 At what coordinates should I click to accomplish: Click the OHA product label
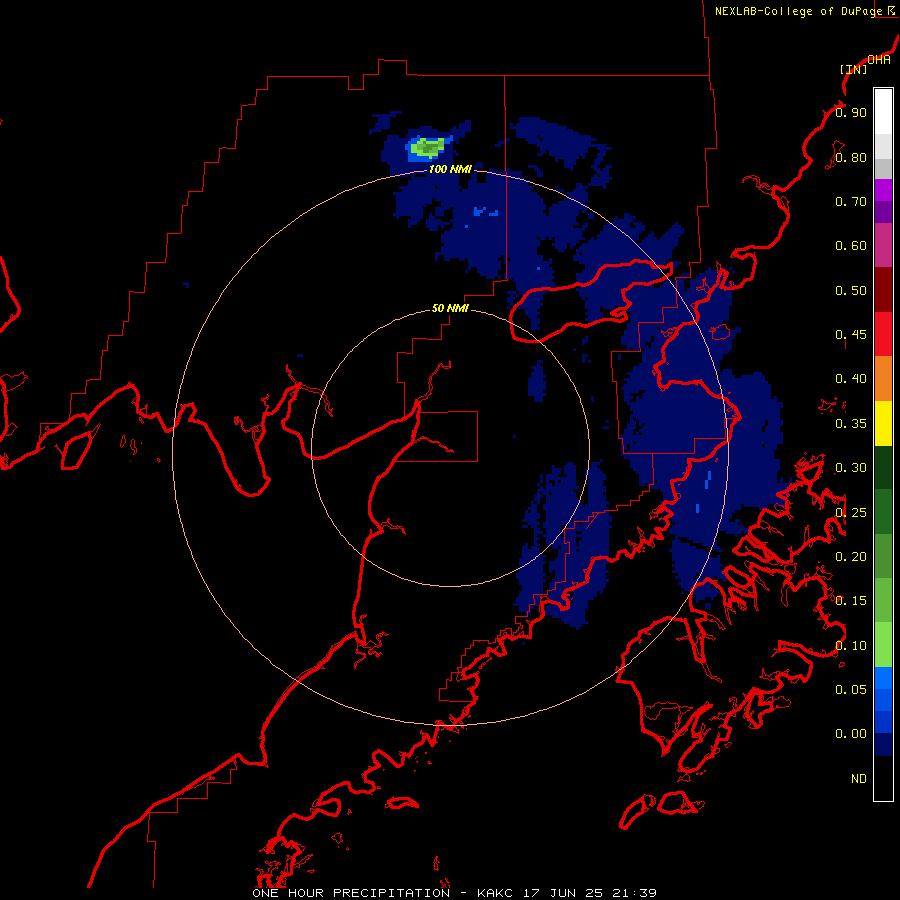click(879, 59)
